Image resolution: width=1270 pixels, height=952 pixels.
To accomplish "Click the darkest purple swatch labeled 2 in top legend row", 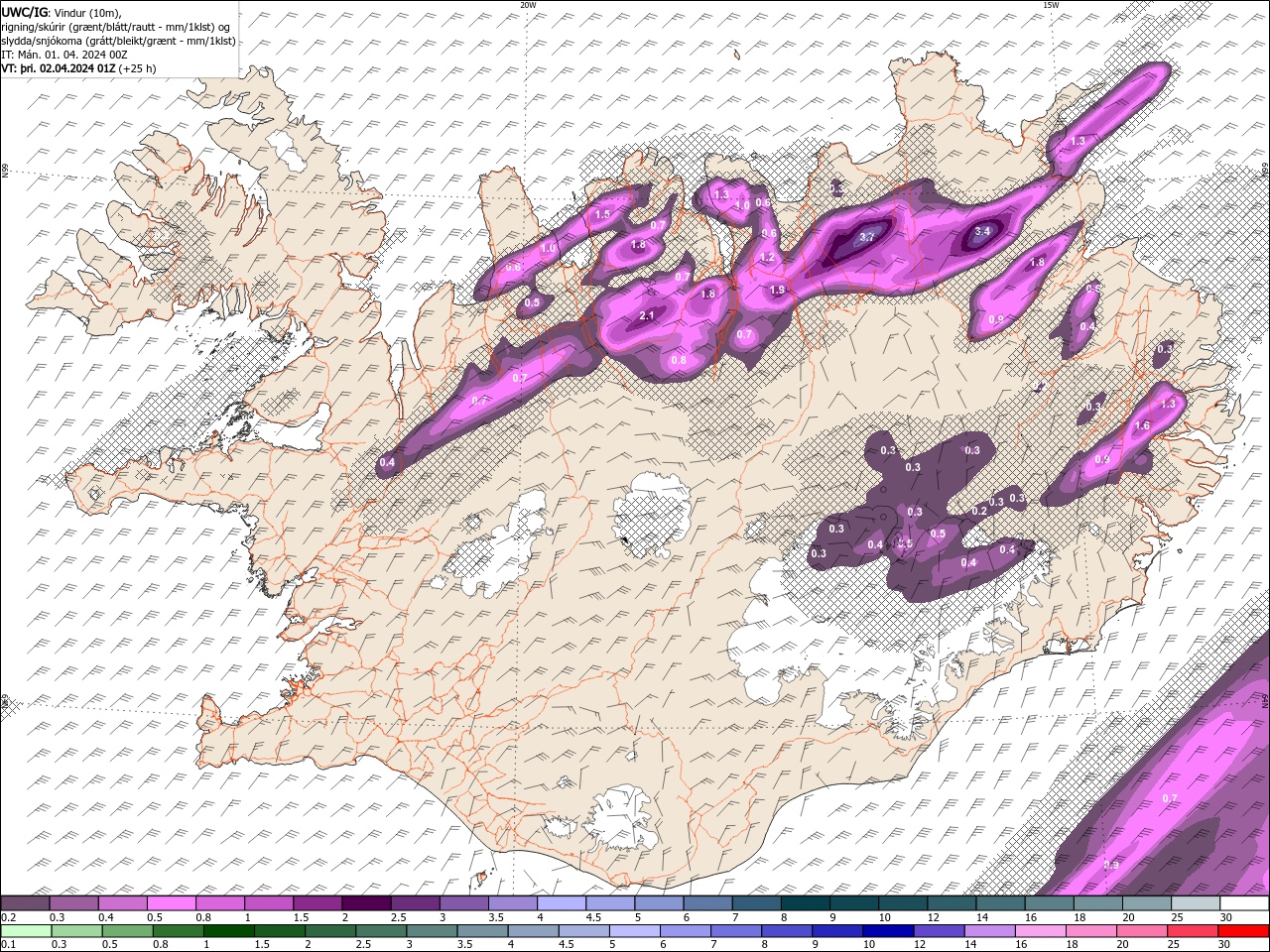I will click(365, 903).
